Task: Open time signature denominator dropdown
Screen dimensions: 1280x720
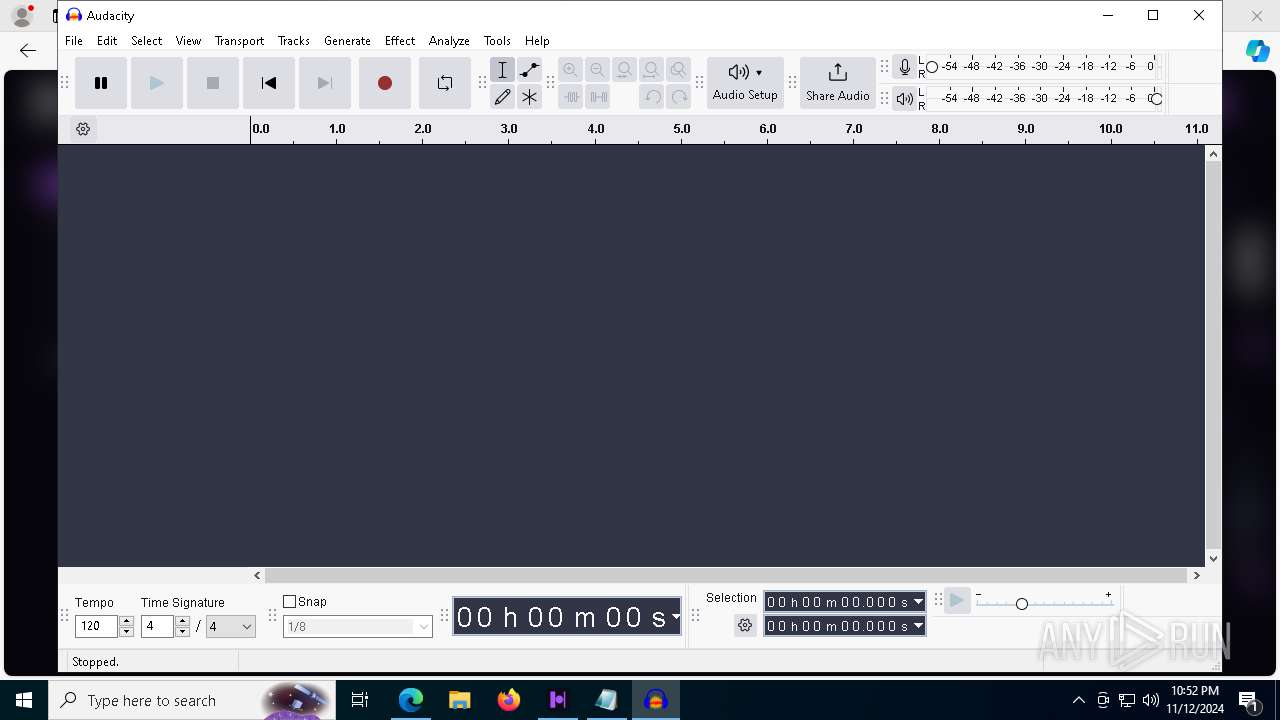Action: 231,627
